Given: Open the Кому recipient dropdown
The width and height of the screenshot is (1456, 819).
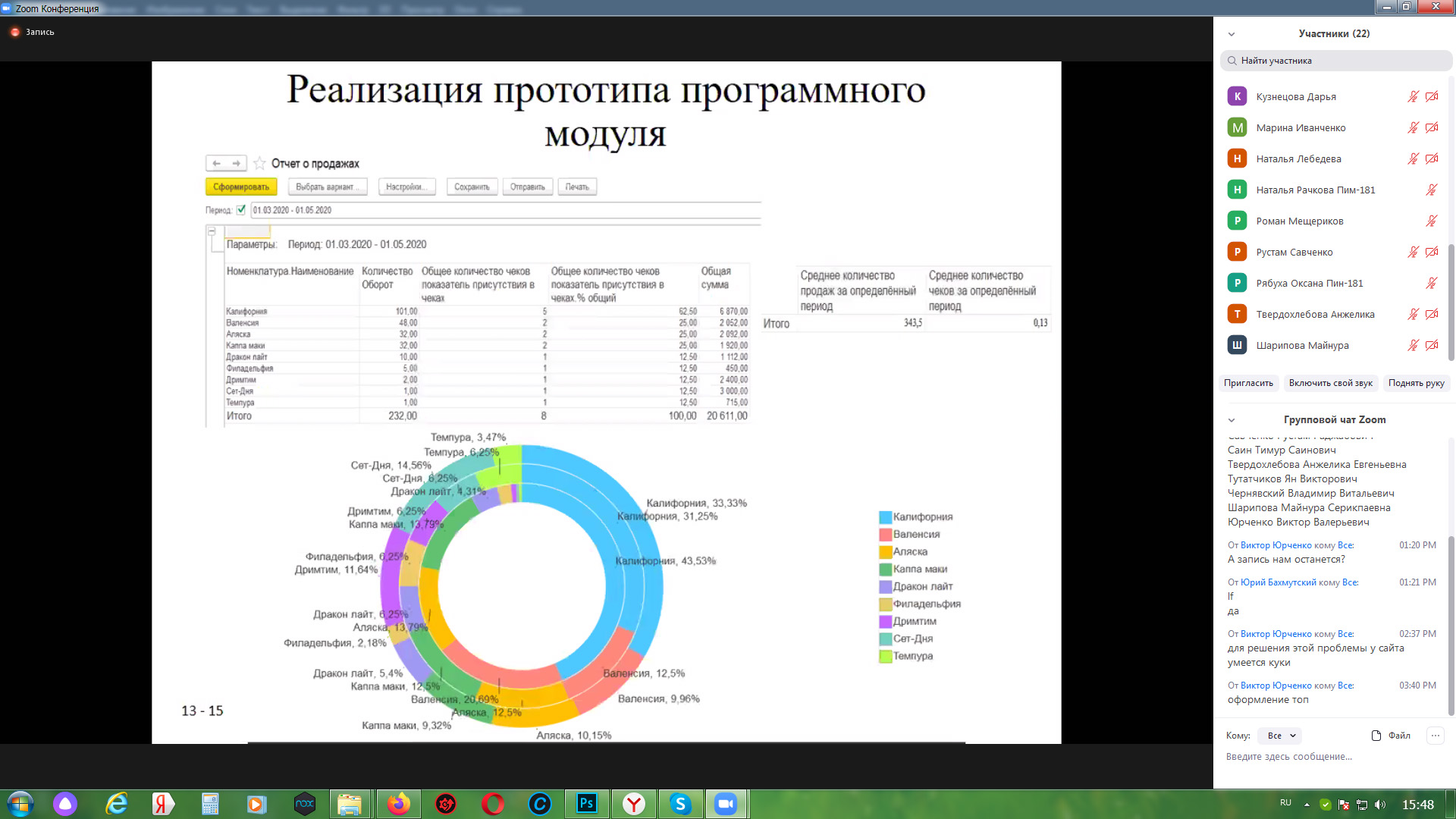Looking at the screenshot, I should pyautogui.click(x=1280, y=736).
